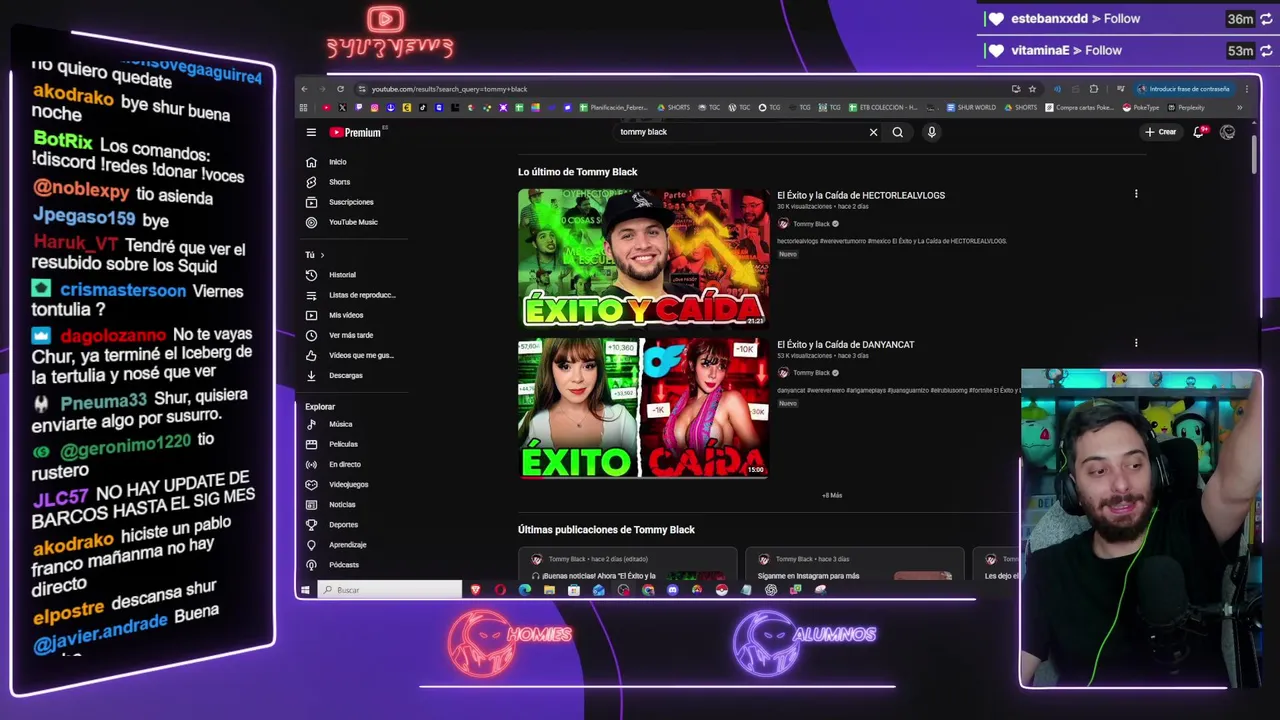Click browser back arrow
The height and width of the screenshot is (720, 1280).
coord(304,89)
